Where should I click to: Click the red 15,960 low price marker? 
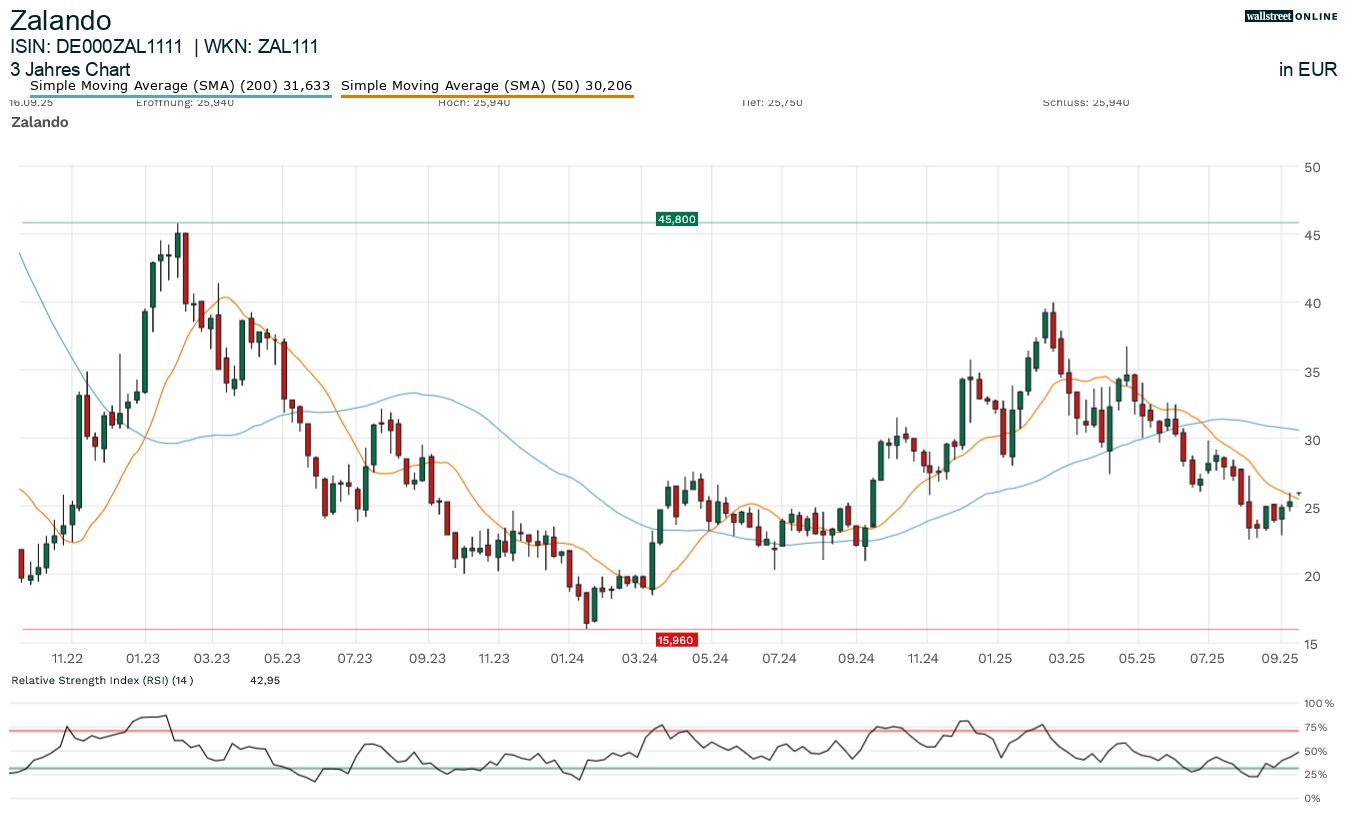pos(676,640)
